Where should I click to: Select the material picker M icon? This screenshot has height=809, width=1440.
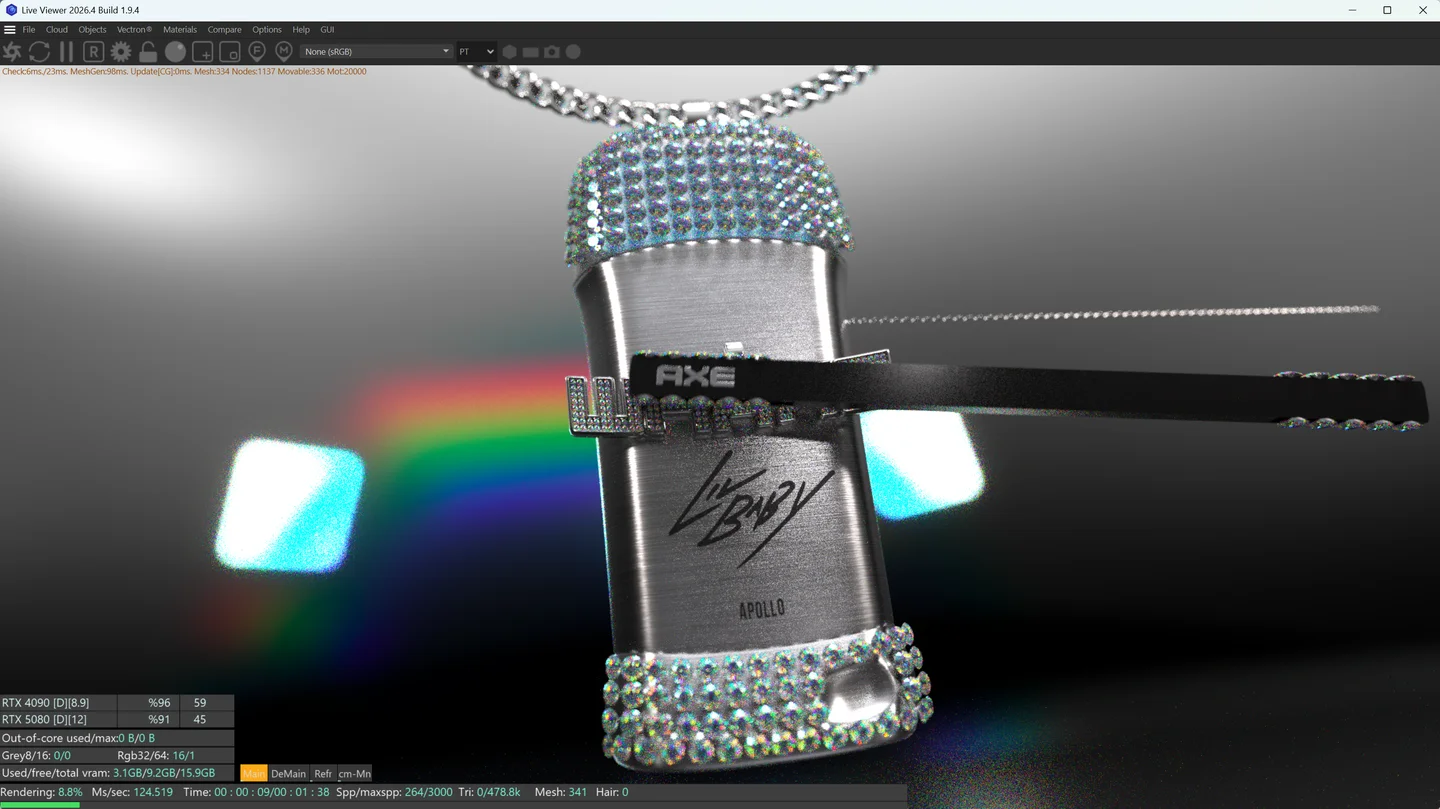tap(284, 51)
